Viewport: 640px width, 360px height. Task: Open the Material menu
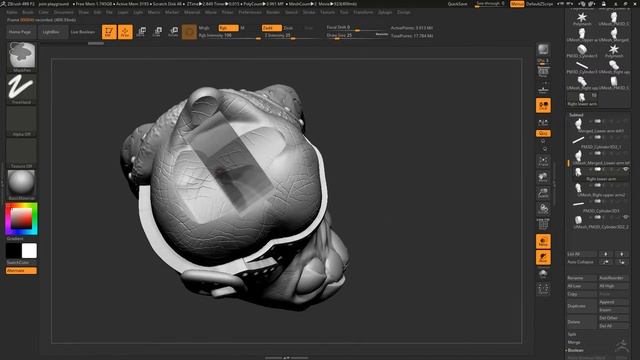[192, 12]
